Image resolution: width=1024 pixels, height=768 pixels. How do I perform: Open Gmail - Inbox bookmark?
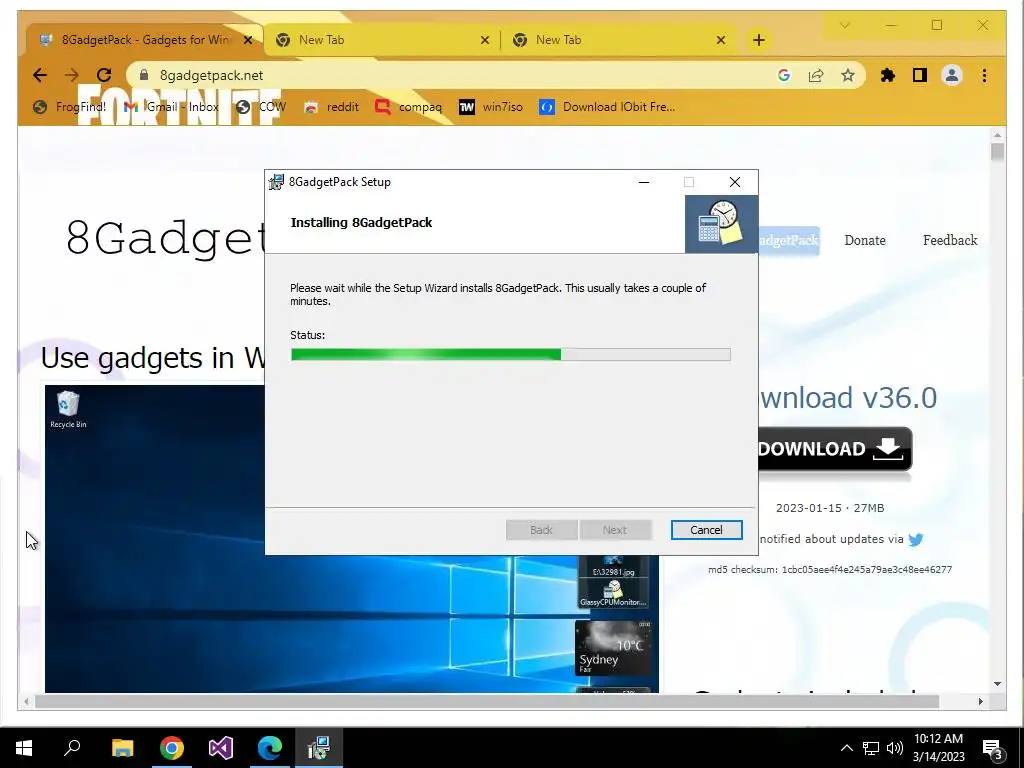point(171,106)
